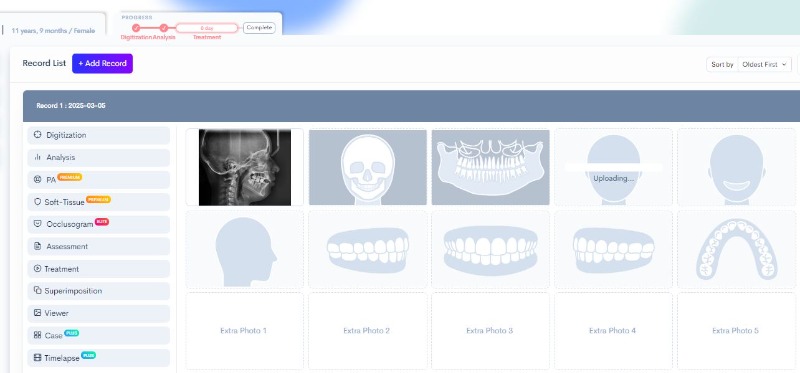Click the Treatment play icon
The height and width of the screenshot is (373, 800).
tap(37, 269)
